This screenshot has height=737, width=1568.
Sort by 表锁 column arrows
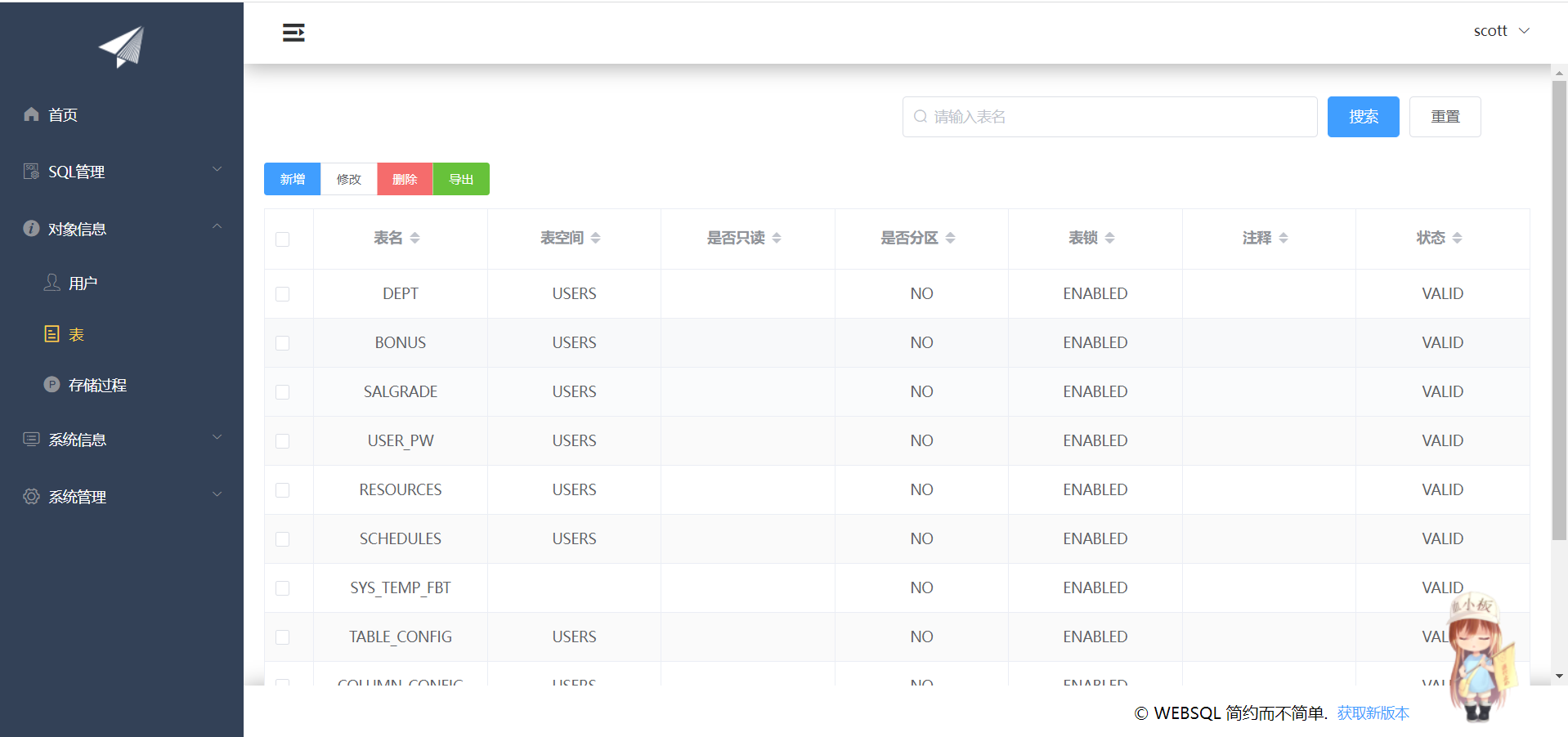coord(1110,238)
